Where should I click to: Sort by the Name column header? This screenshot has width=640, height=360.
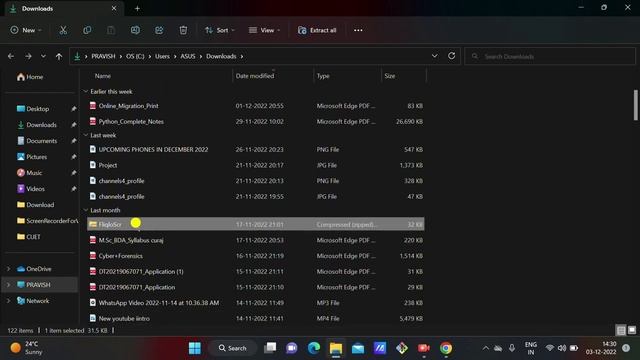[x=103, y=76]
